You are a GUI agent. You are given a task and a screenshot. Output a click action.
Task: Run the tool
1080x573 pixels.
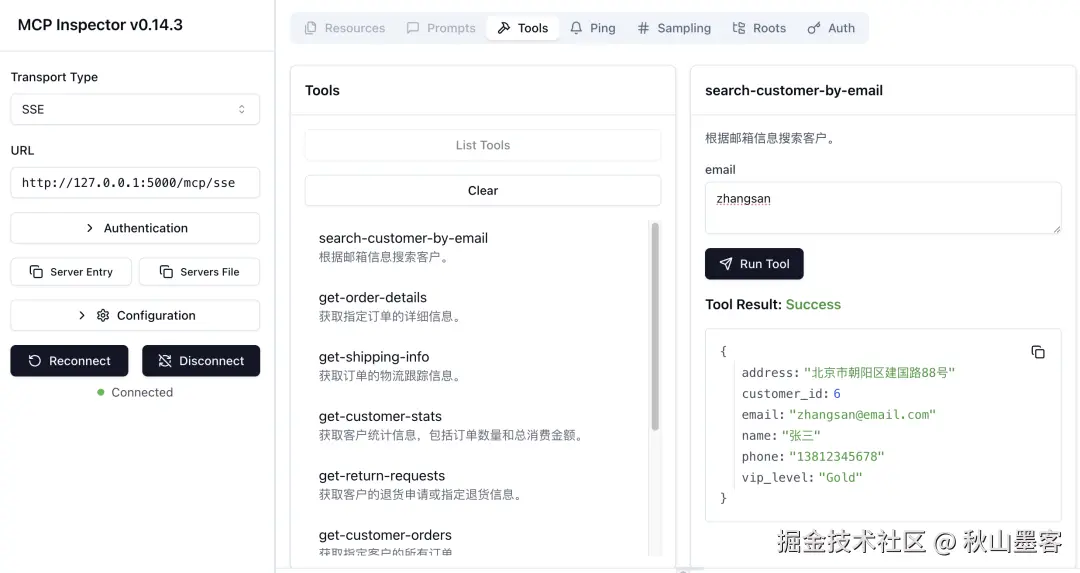[x=754, y=264]
